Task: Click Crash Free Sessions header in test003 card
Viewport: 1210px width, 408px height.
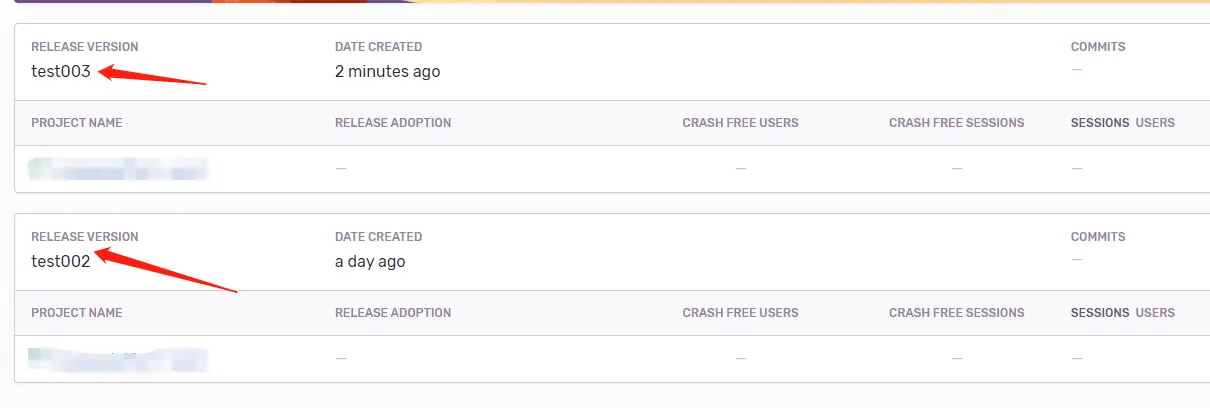Action: click(956, 123)
